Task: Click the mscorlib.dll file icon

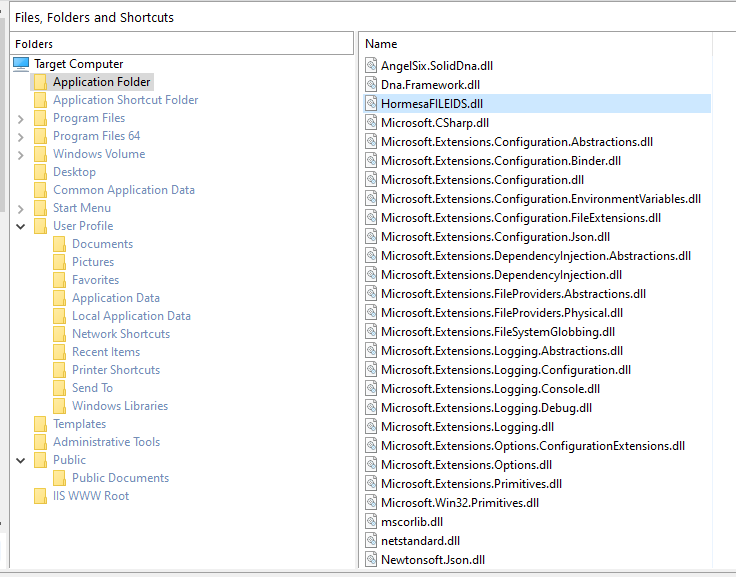Action: point(371,522)
